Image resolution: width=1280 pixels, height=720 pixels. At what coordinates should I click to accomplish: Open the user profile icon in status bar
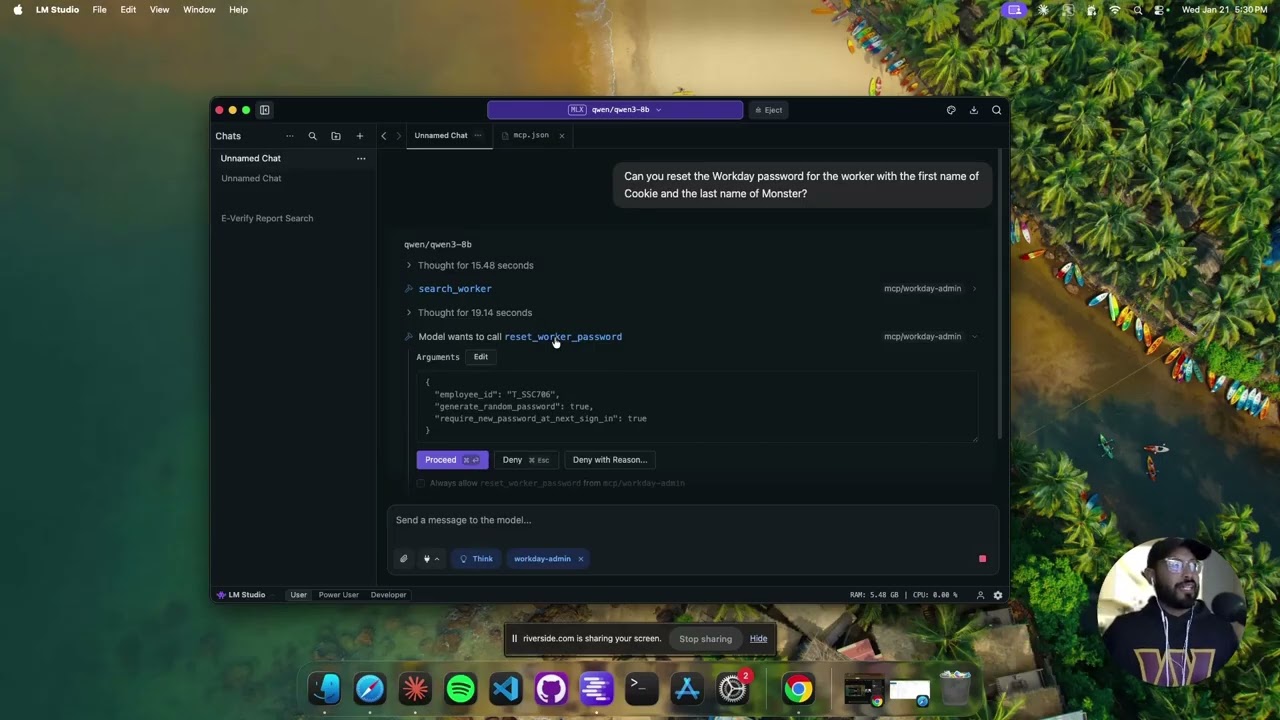(980, 595)
